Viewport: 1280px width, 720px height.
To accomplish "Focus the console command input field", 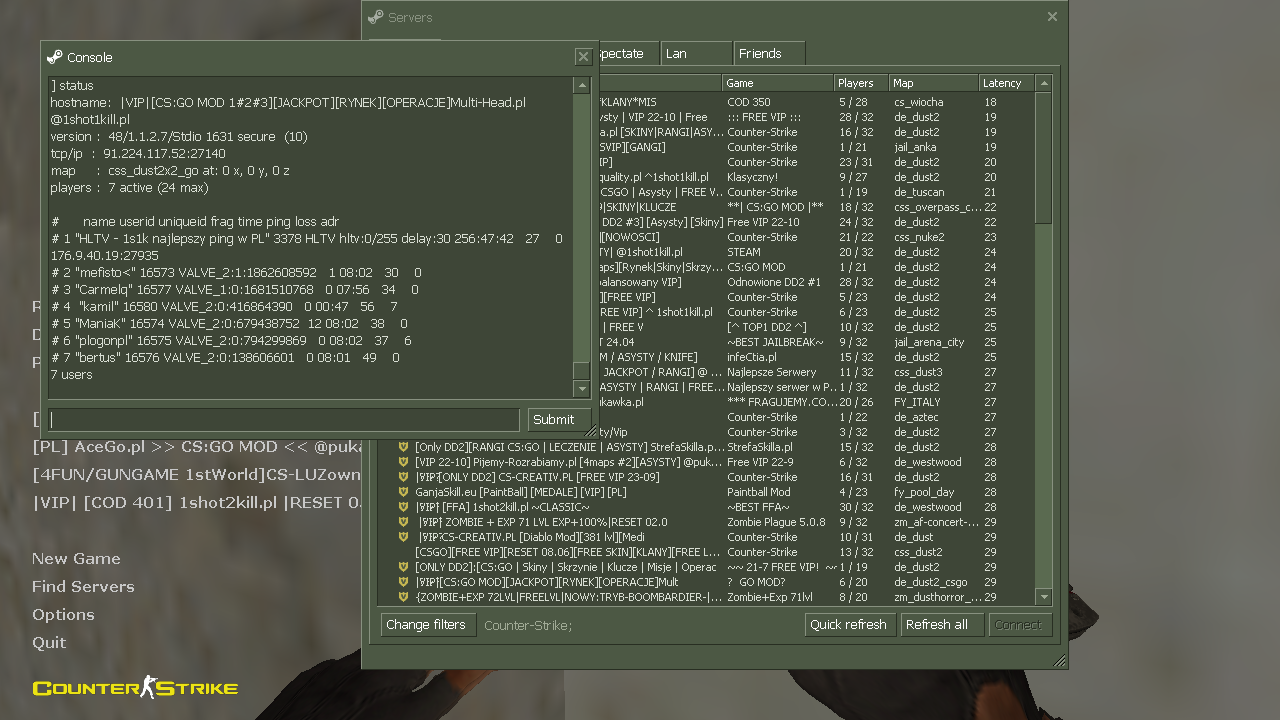I will click(284, 420).
